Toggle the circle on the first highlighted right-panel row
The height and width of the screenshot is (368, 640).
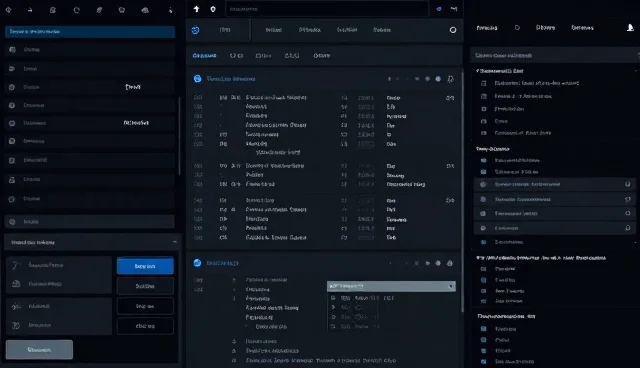coord(628,184)
